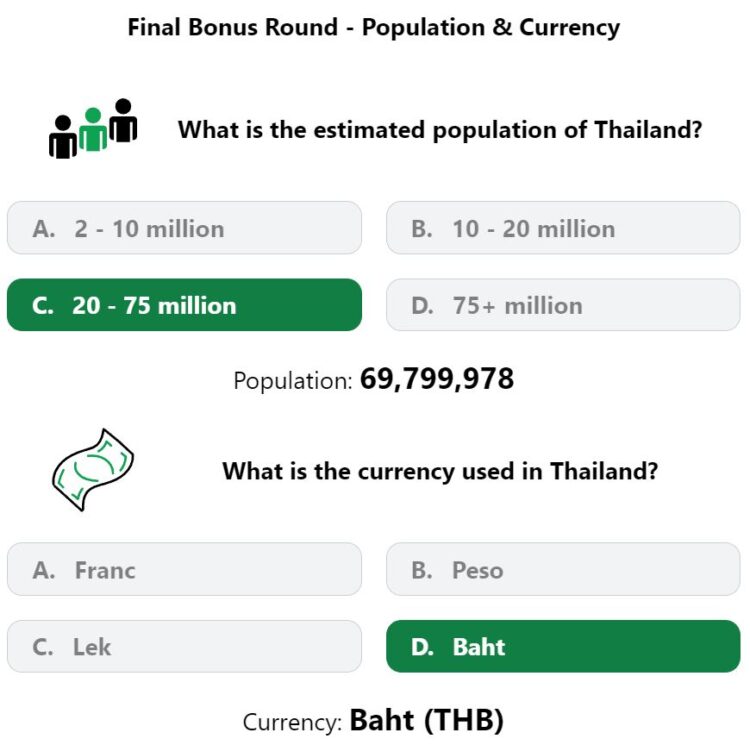Pick the 75+ million population answer

tap(563, 305)
